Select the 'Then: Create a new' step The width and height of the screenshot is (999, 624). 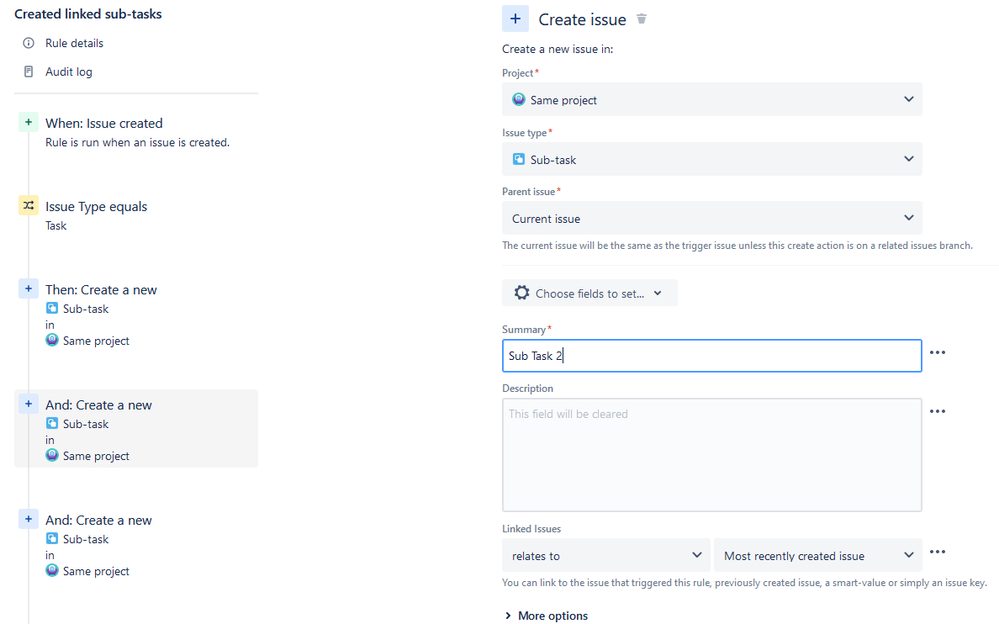point(101,290)
